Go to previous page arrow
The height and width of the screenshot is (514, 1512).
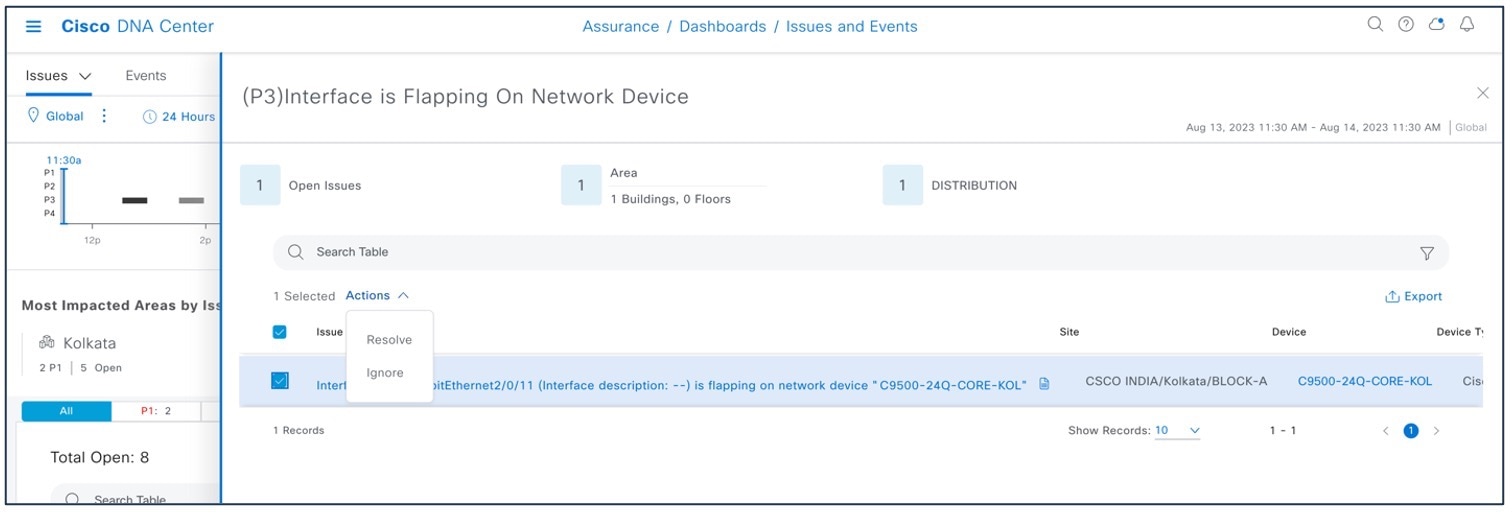pos(1386,431)
